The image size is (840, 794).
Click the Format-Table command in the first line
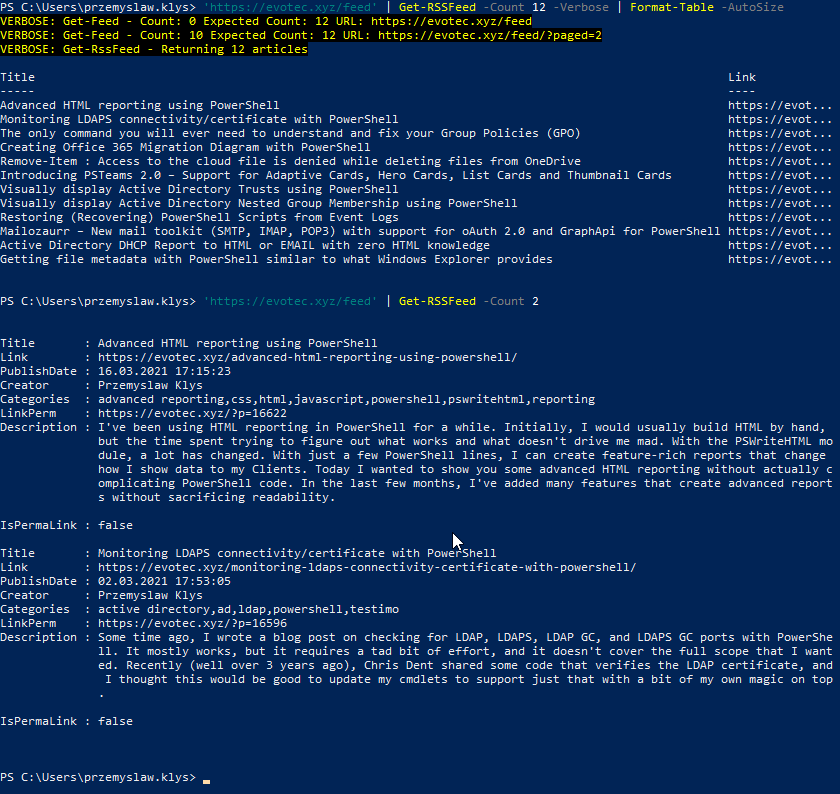670,7
